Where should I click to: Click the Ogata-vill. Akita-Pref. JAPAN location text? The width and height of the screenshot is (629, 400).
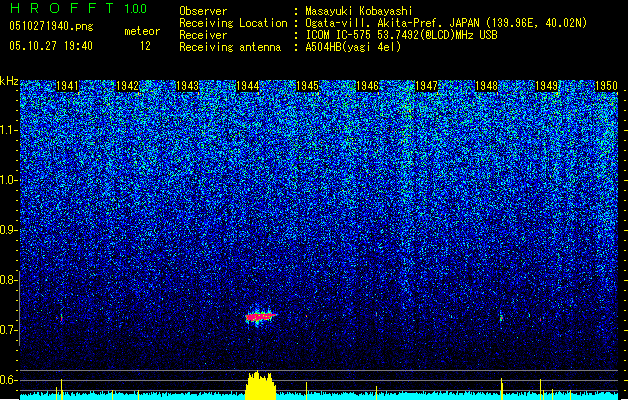pyautogui.click(x=446, y=23)
